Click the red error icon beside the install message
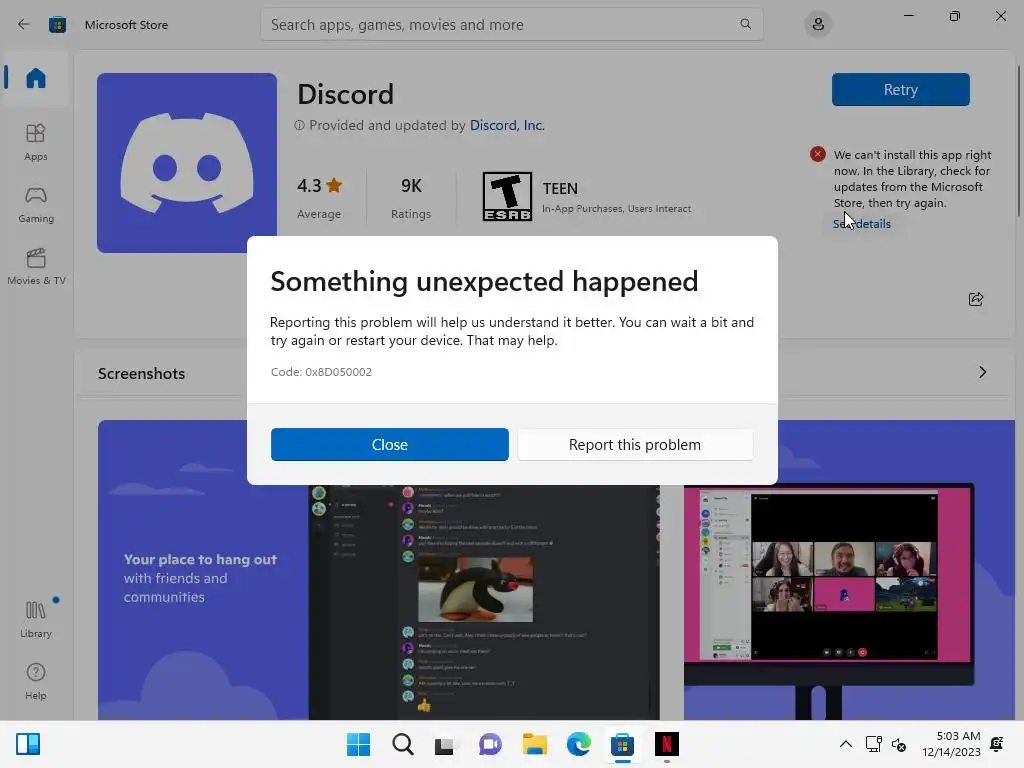Image resolution: width=1024 pixels, height=768 pixels. pos(817,154)
